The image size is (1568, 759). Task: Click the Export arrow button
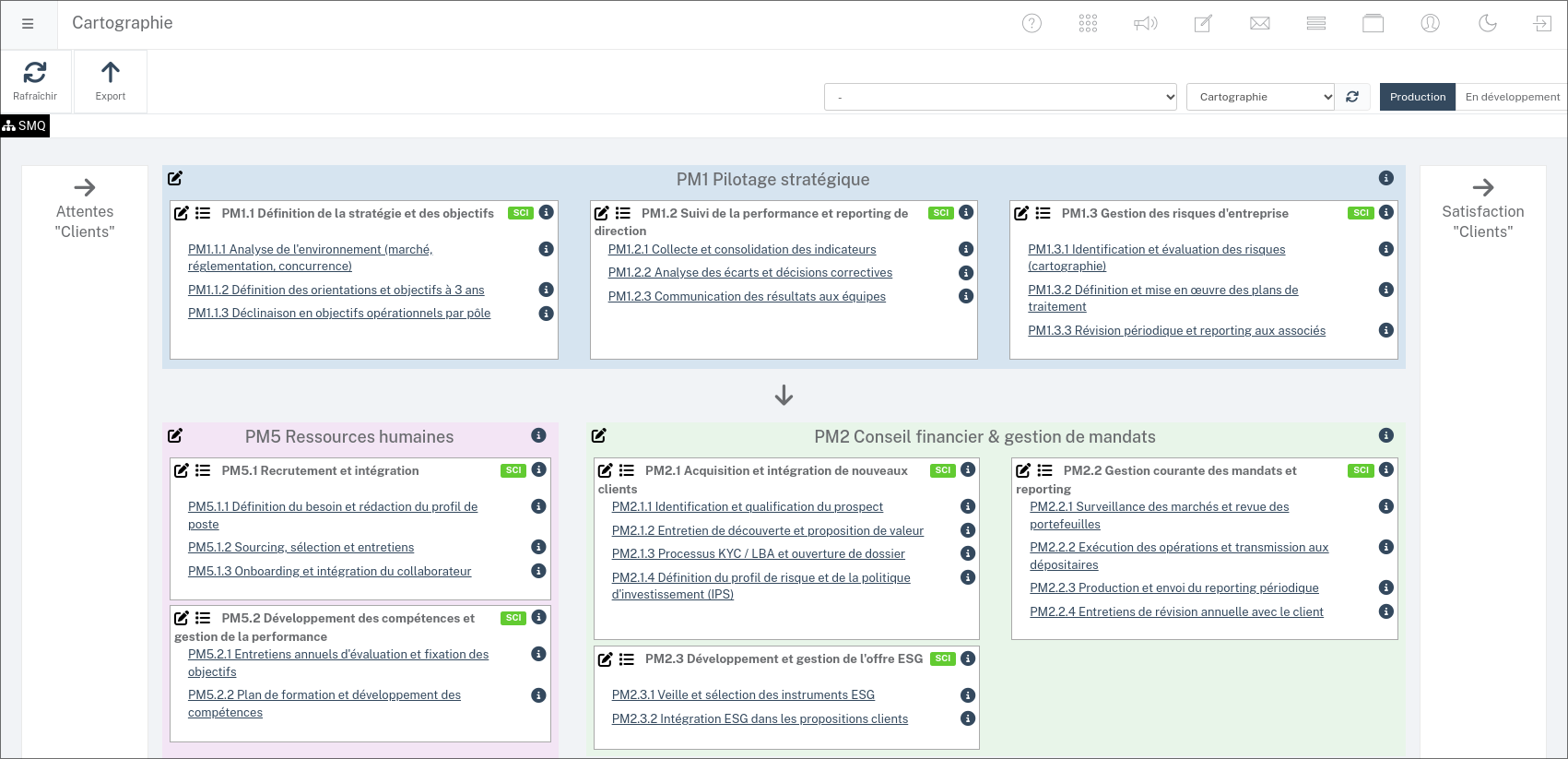point(111,73)
